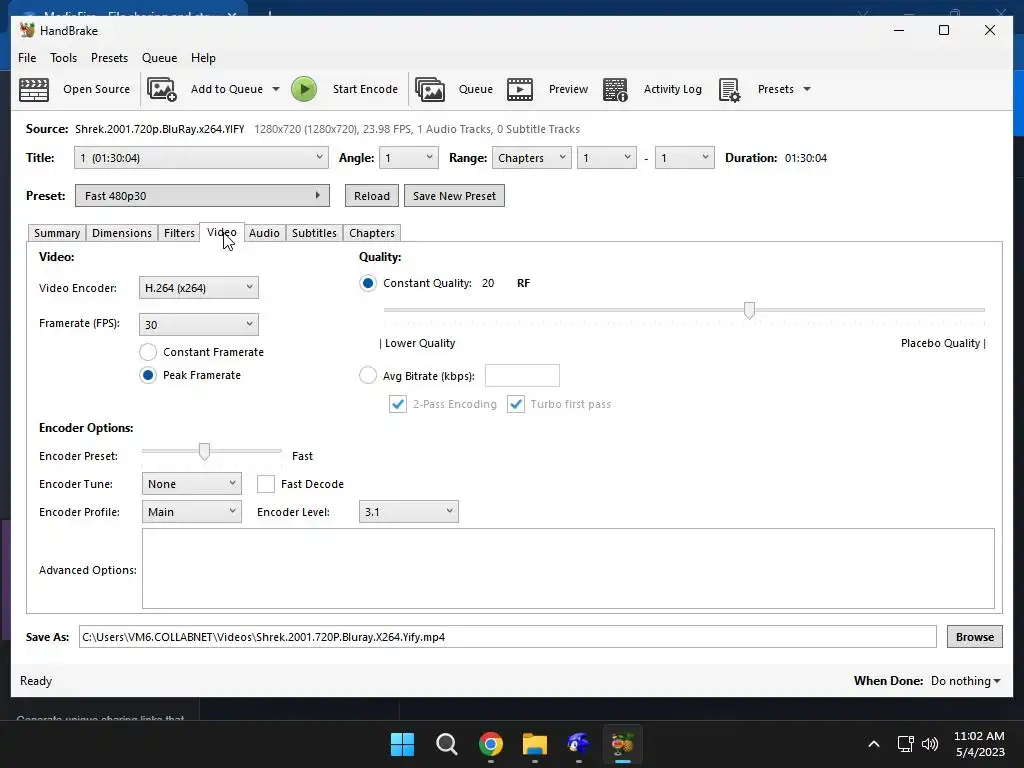Select Peak Framerate option
Screen dimensions: 1024x768
coord(148,375)
